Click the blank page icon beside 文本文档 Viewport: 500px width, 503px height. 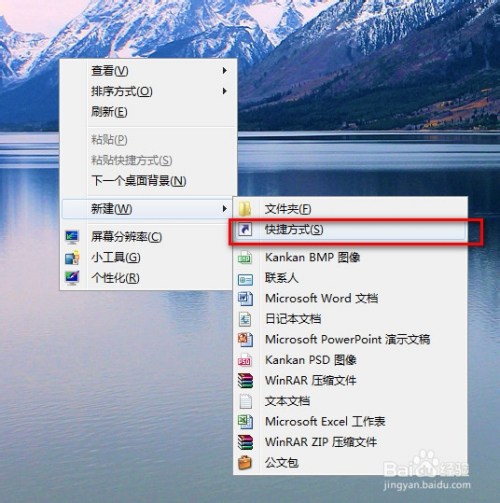pyautogui.click(x=246, y=401)
